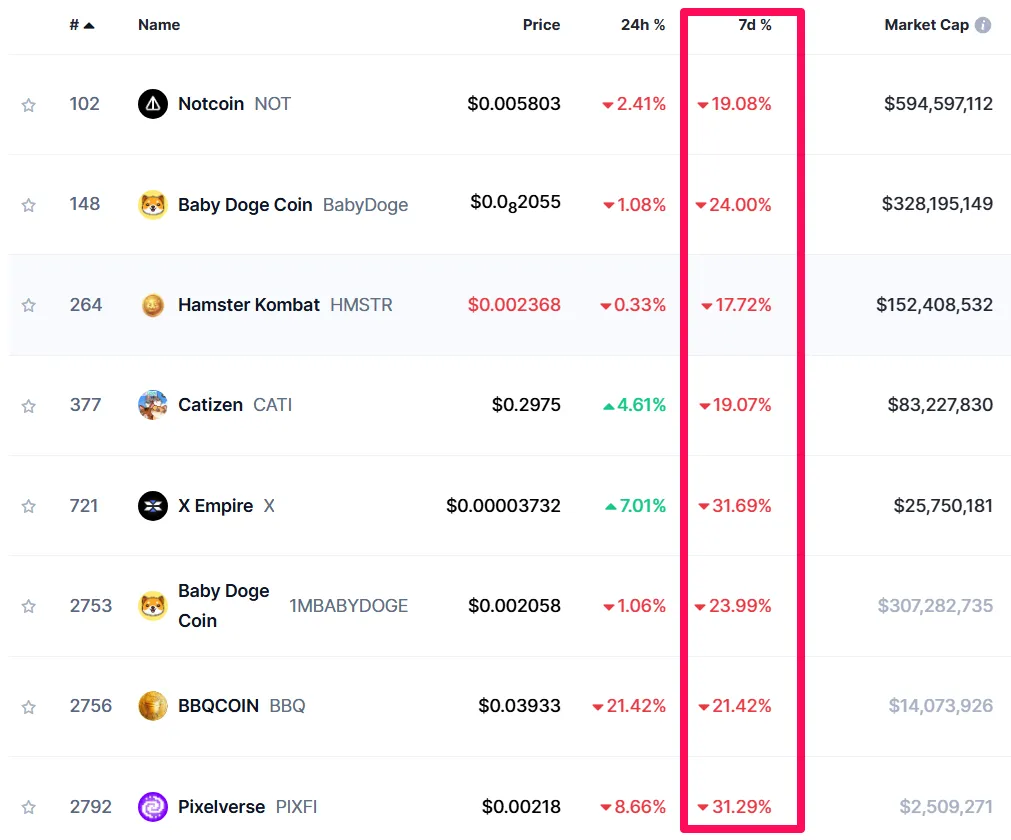
Task: Sort the table by the Price column
Action: click(x=541, y=25)
